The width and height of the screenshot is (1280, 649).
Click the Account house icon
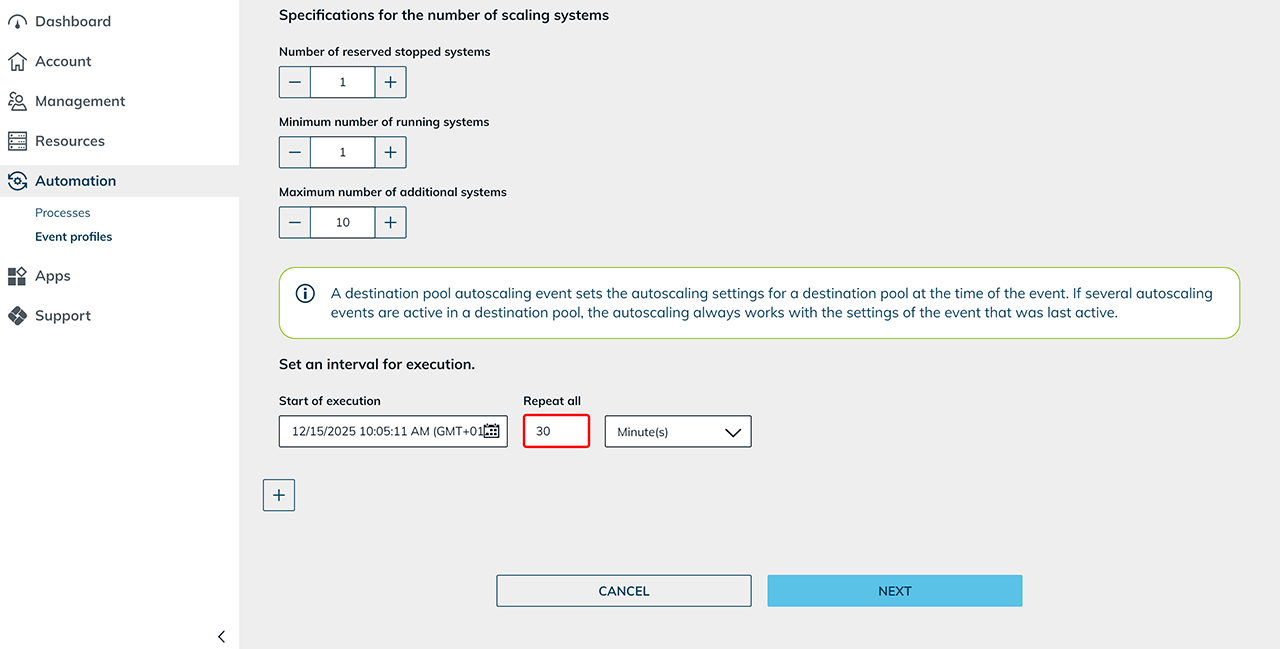click(x=17, y=62)
